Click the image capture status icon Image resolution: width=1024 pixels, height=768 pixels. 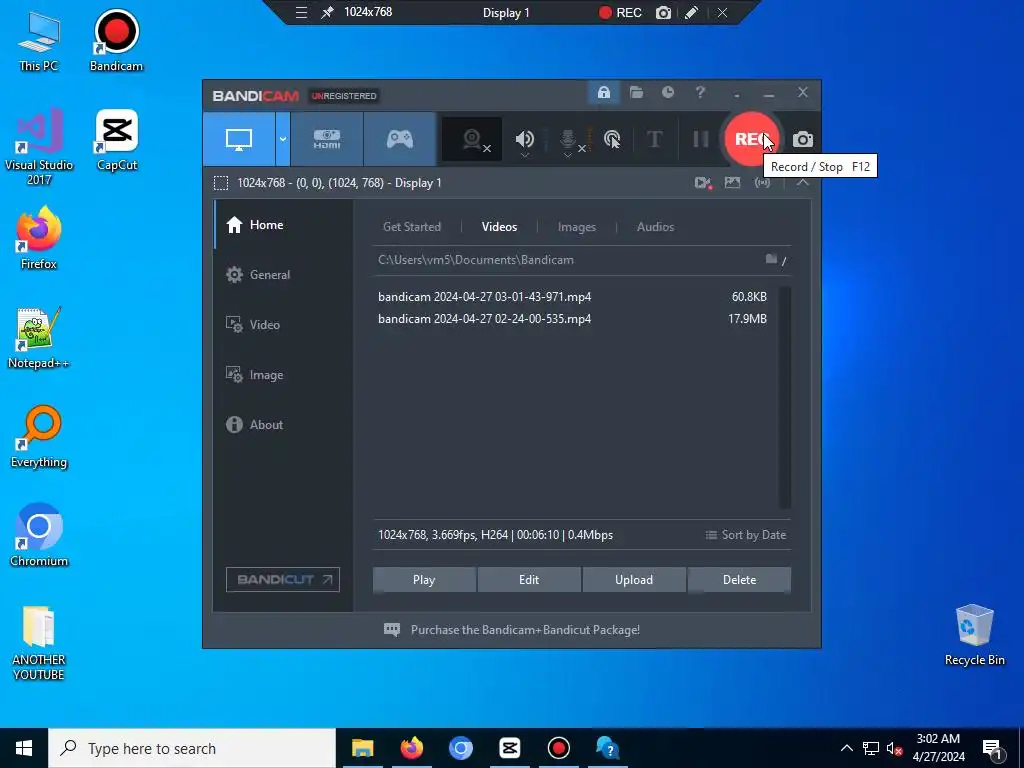point(732,183)
